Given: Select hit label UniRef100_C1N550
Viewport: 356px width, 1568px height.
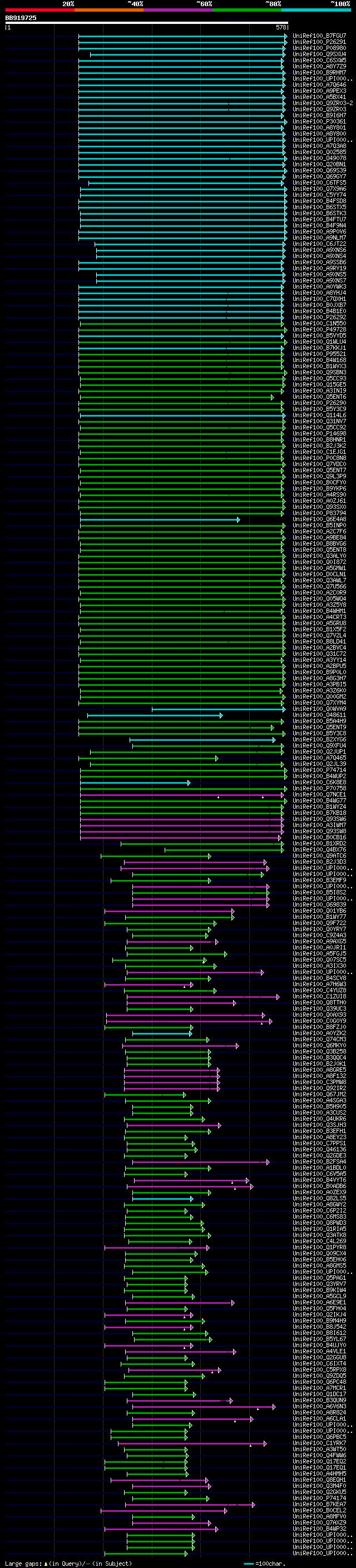Looking at the screenshot, I should click(x=319, y=323).
